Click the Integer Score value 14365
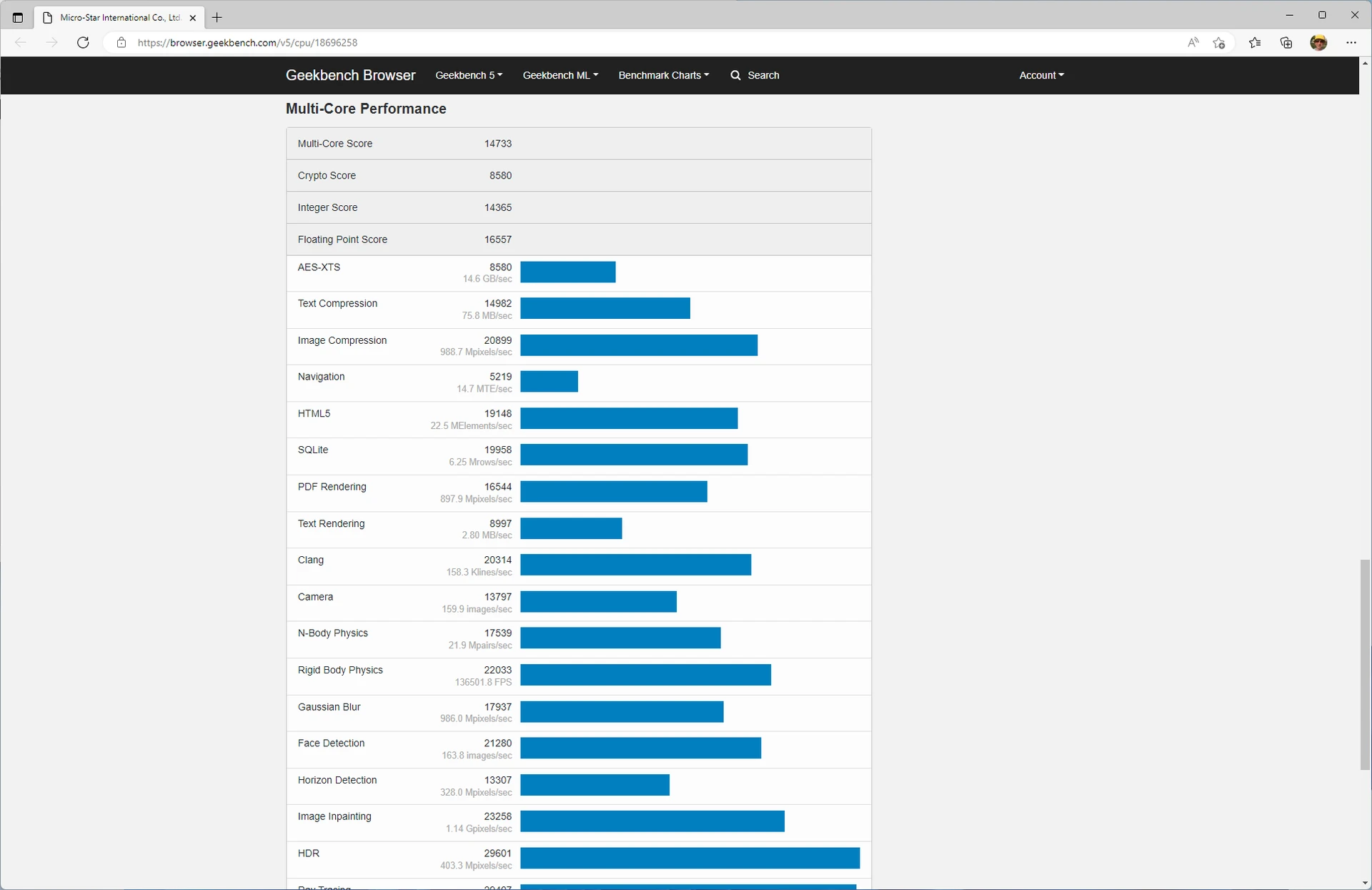This screenshot has height=890, width=1372. pyautogui.click(x=497, y=208)
